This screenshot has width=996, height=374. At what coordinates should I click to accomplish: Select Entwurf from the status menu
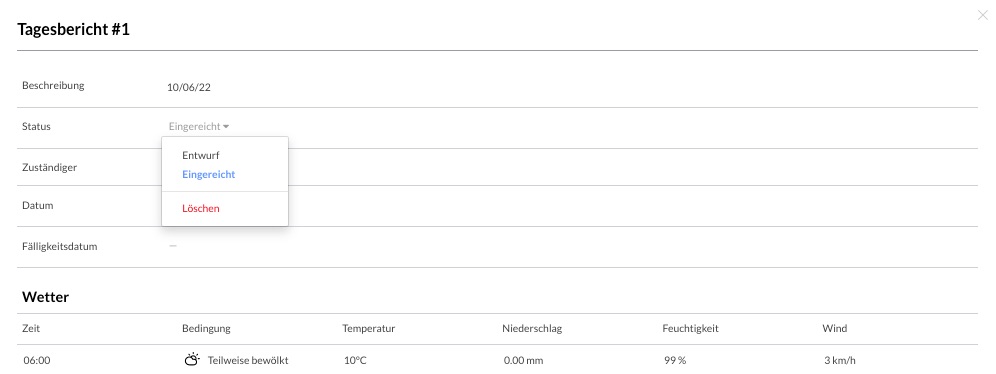click(x=201, y=155)
